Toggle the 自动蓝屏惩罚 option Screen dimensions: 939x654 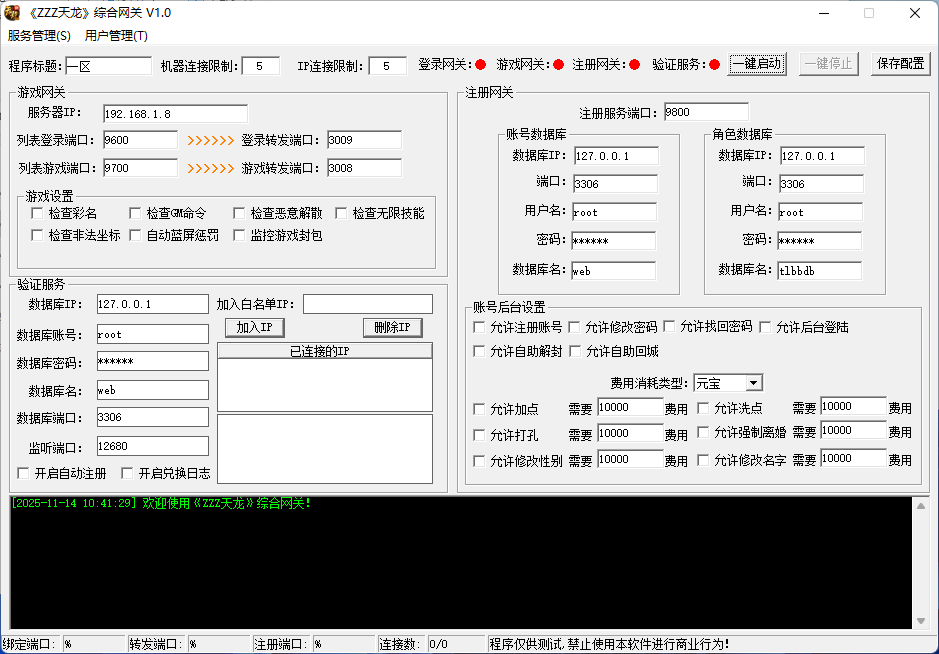(x=136, y=236)
